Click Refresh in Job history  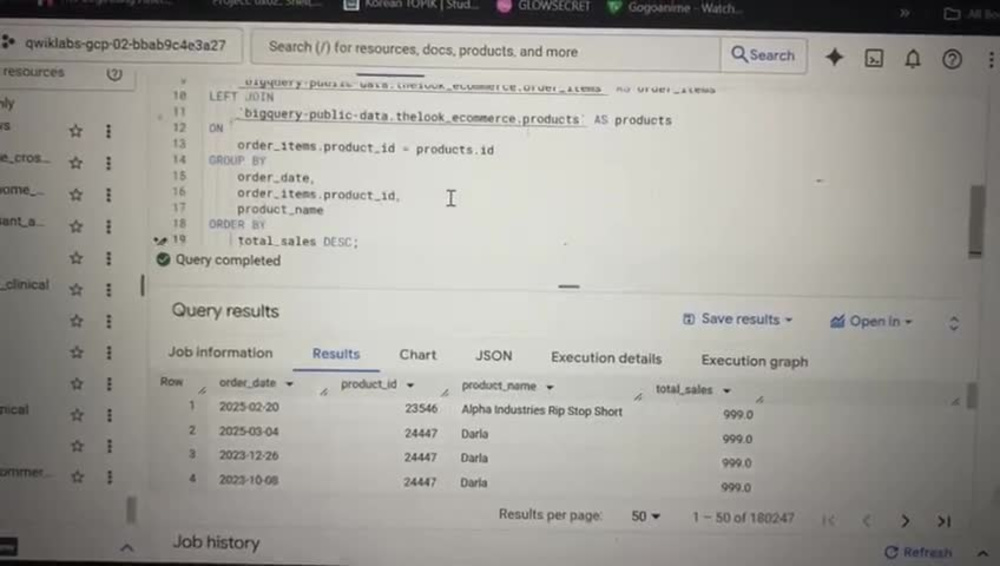coord(918,552)
